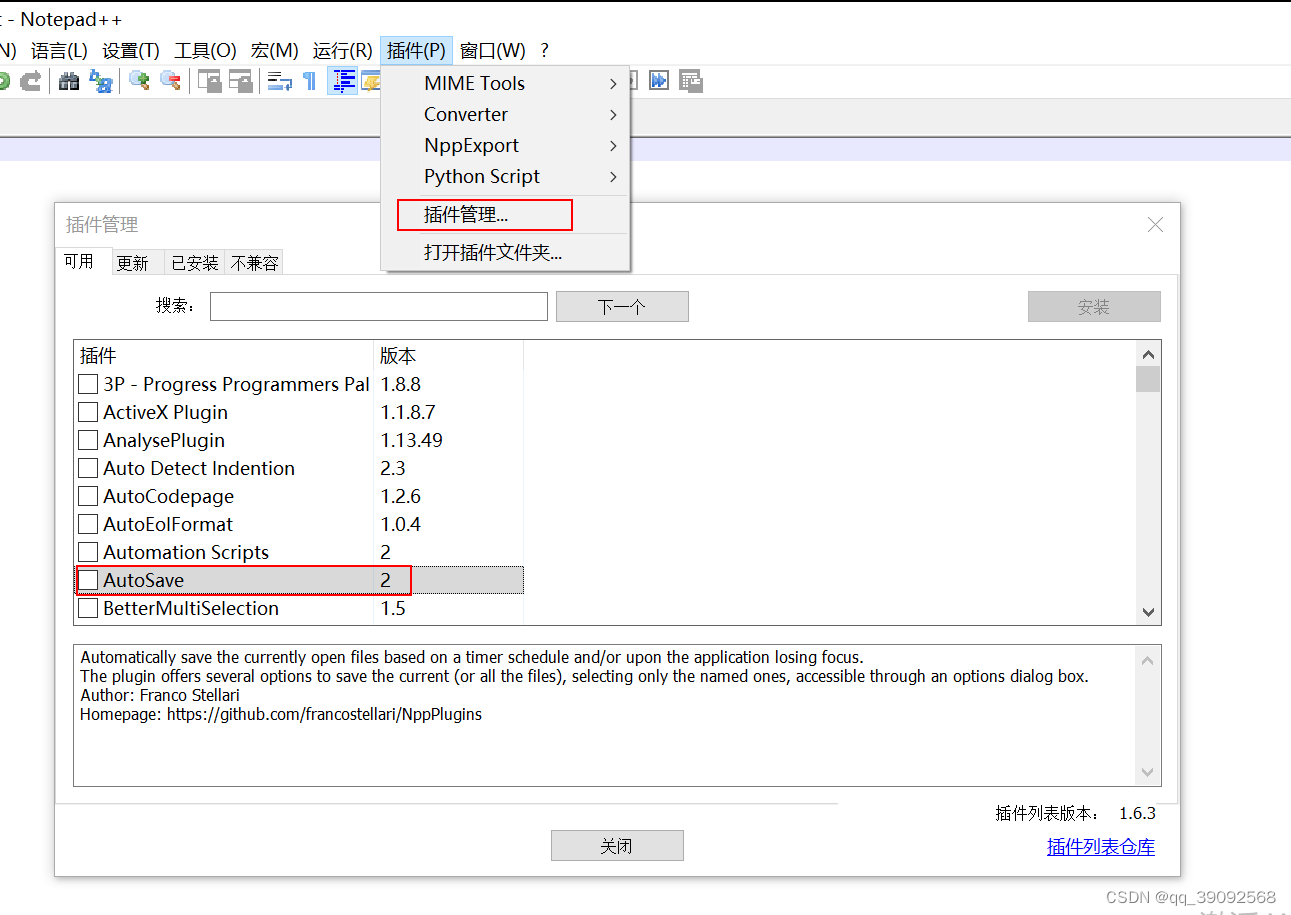
Task: Click the 插件 column header
Action: click(x=223, y=356)
